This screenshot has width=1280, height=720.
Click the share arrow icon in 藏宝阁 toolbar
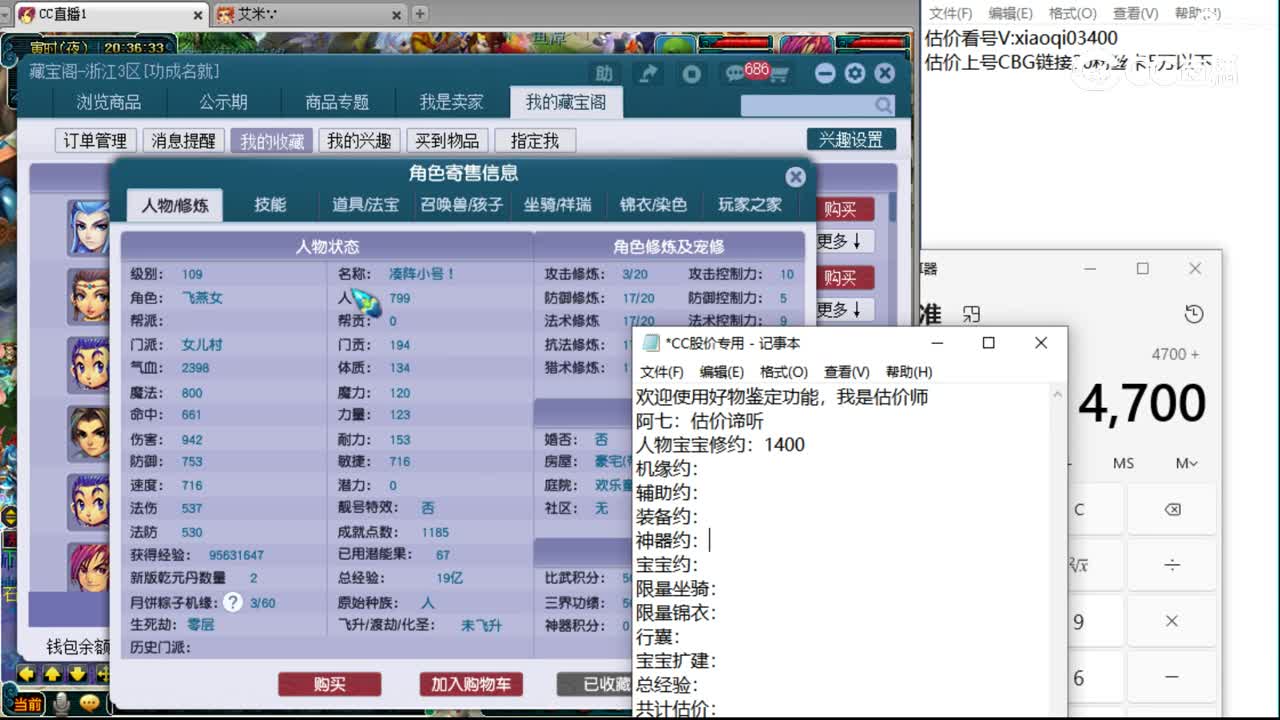(x=648, y=73)
